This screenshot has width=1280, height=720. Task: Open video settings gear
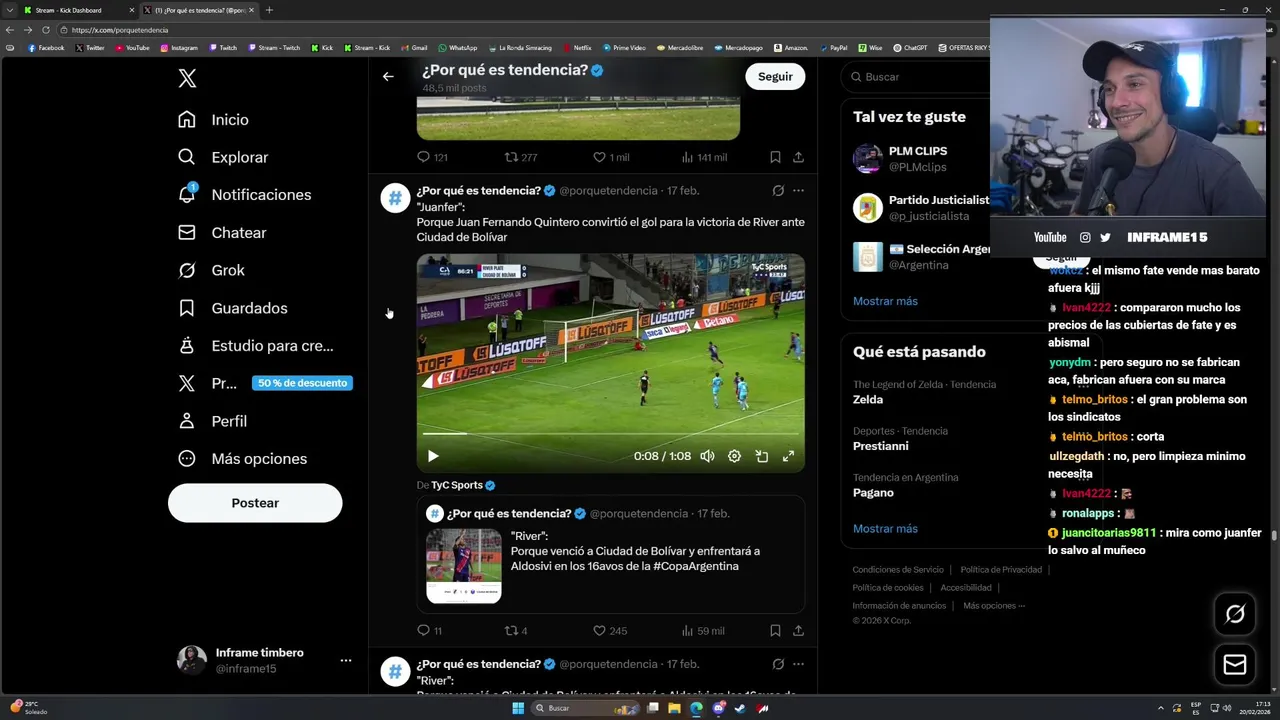[x=734, y=456]
